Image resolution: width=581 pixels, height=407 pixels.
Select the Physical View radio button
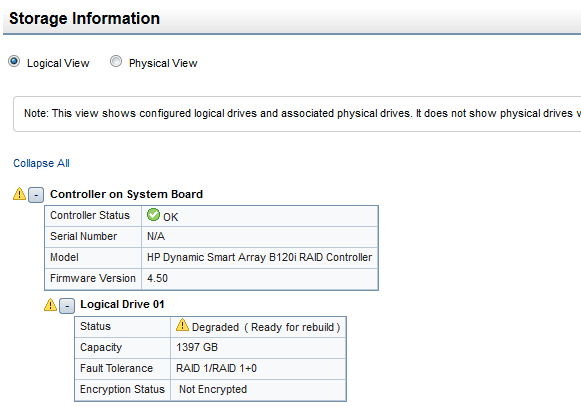[116, 61]
